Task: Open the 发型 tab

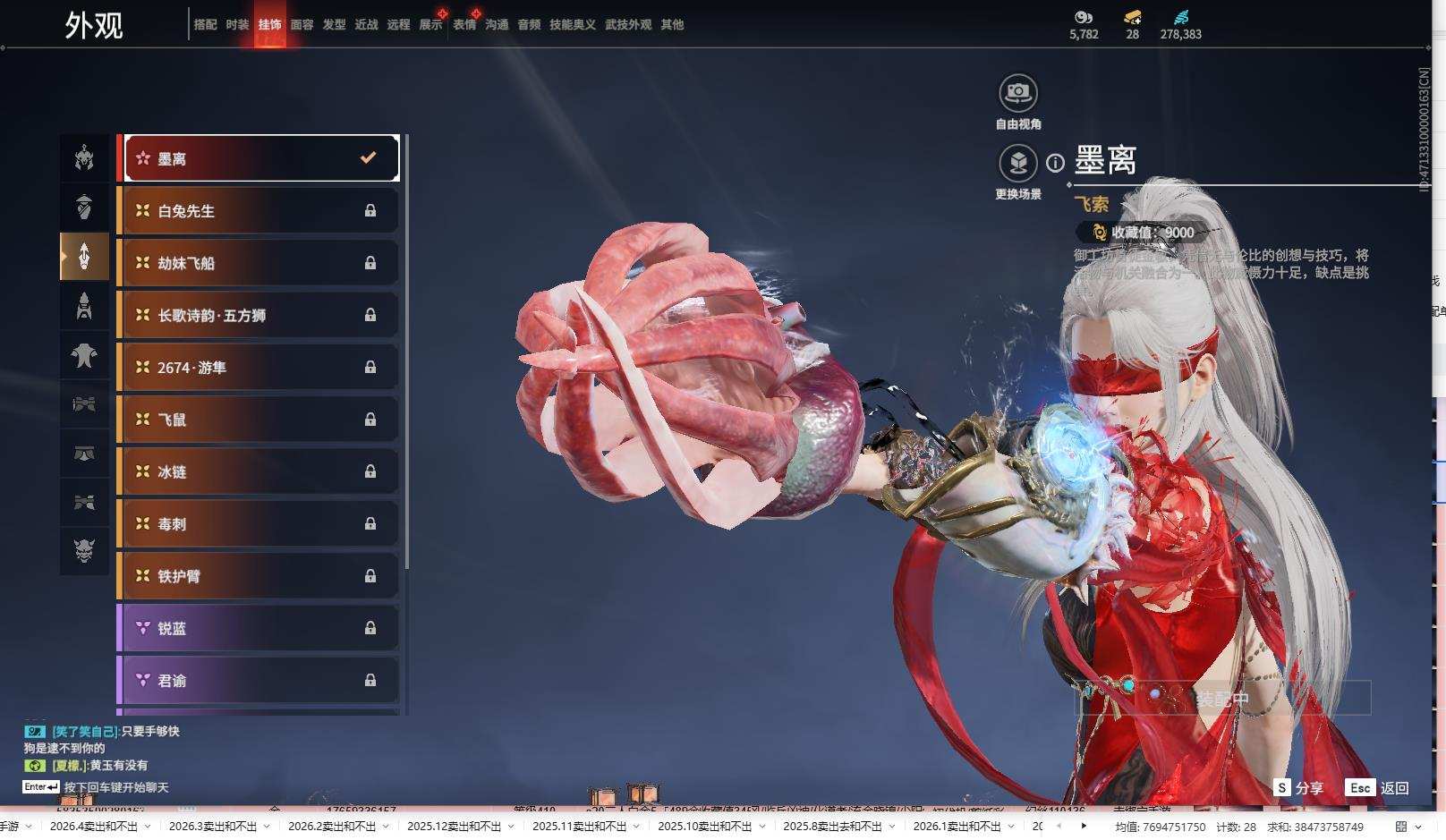Action: pos(335,25)
